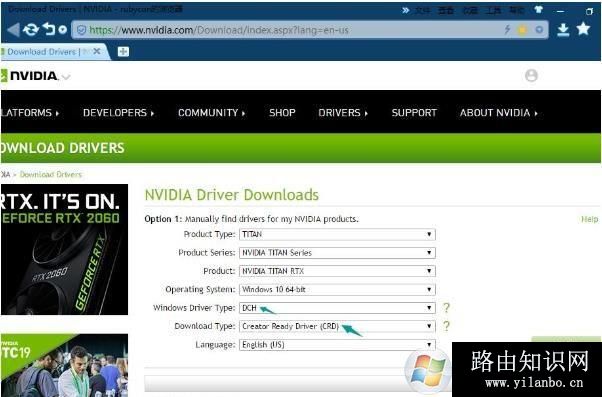Image resolution: width=602 pixels, height=397 pixels.
Task: Open the Language dropdown
Action: (x=337, y=345)
